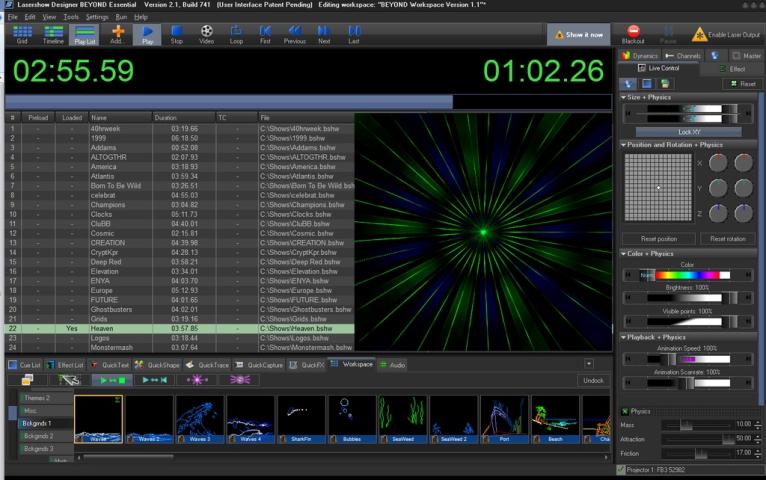This screenshot has width=766, height=480.
Task: Toggle the Lock XY button
Action: pyautogui.click(x=688, y=131)
